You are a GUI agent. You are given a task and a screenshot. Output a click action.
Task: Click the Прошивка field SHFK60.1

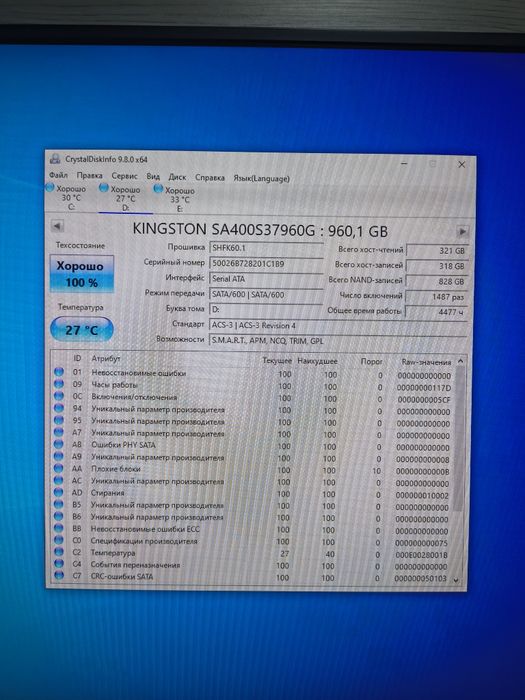point(266,248)
